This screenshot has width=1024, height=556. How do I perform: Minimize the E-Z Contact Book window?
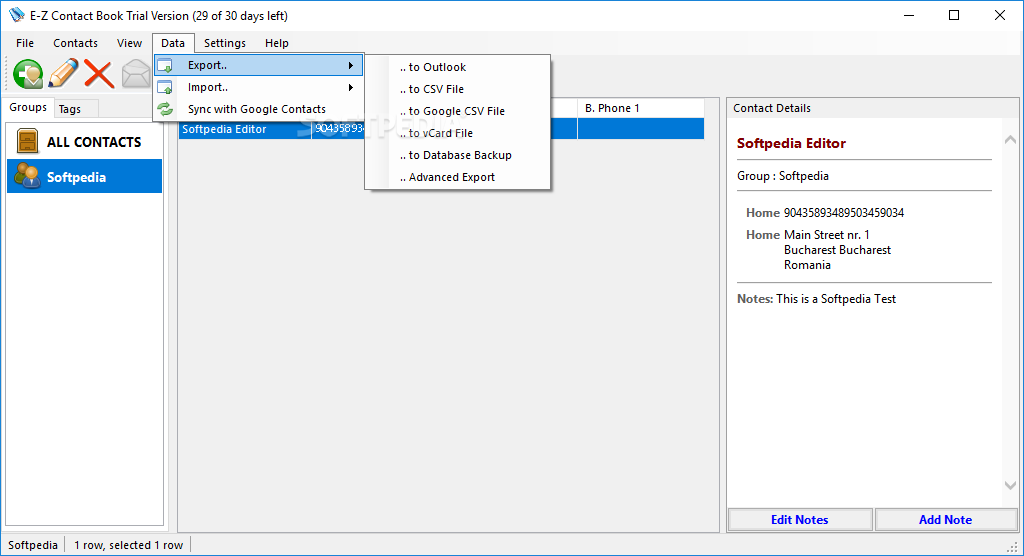pyautogui.click(x=908, y=16)
